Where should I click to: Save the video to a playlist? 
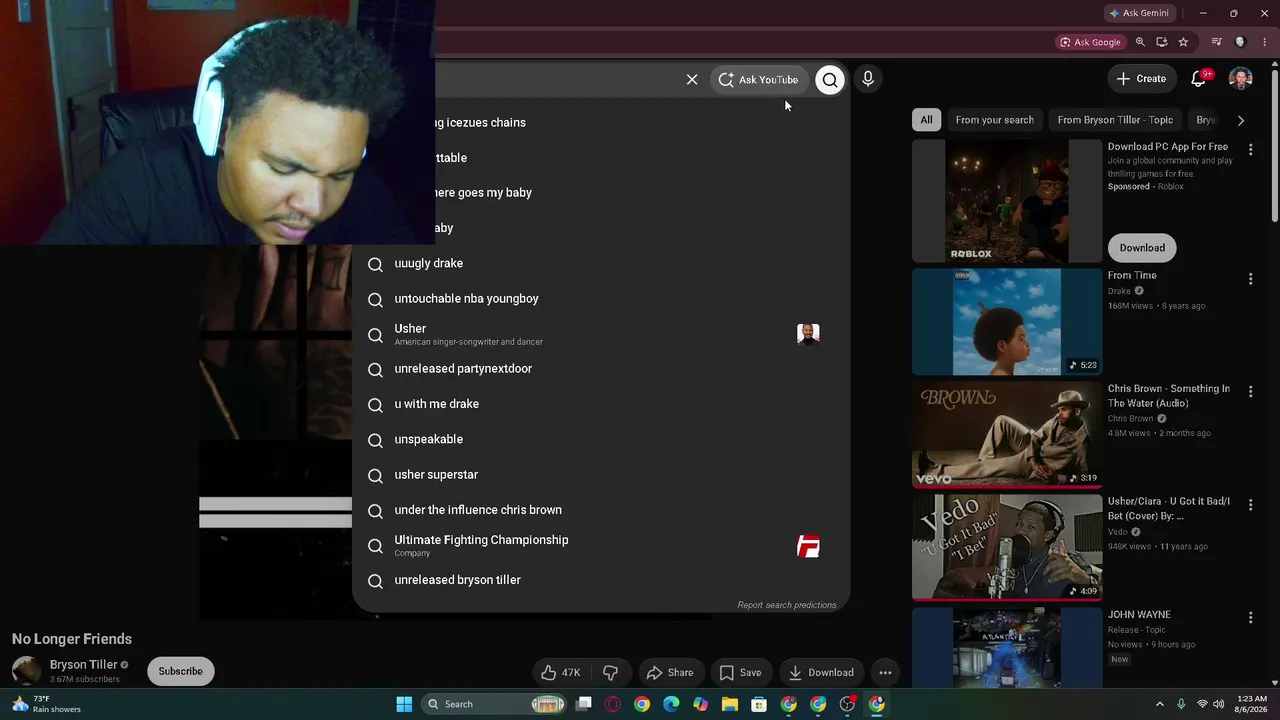(x=740, y=672)
